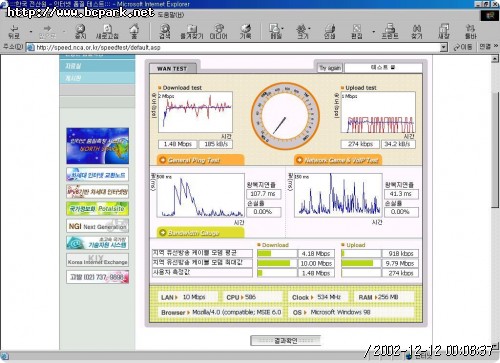Click inside the address URL field
The width and height of the screenshot is (500, 363).
point(233,47)
